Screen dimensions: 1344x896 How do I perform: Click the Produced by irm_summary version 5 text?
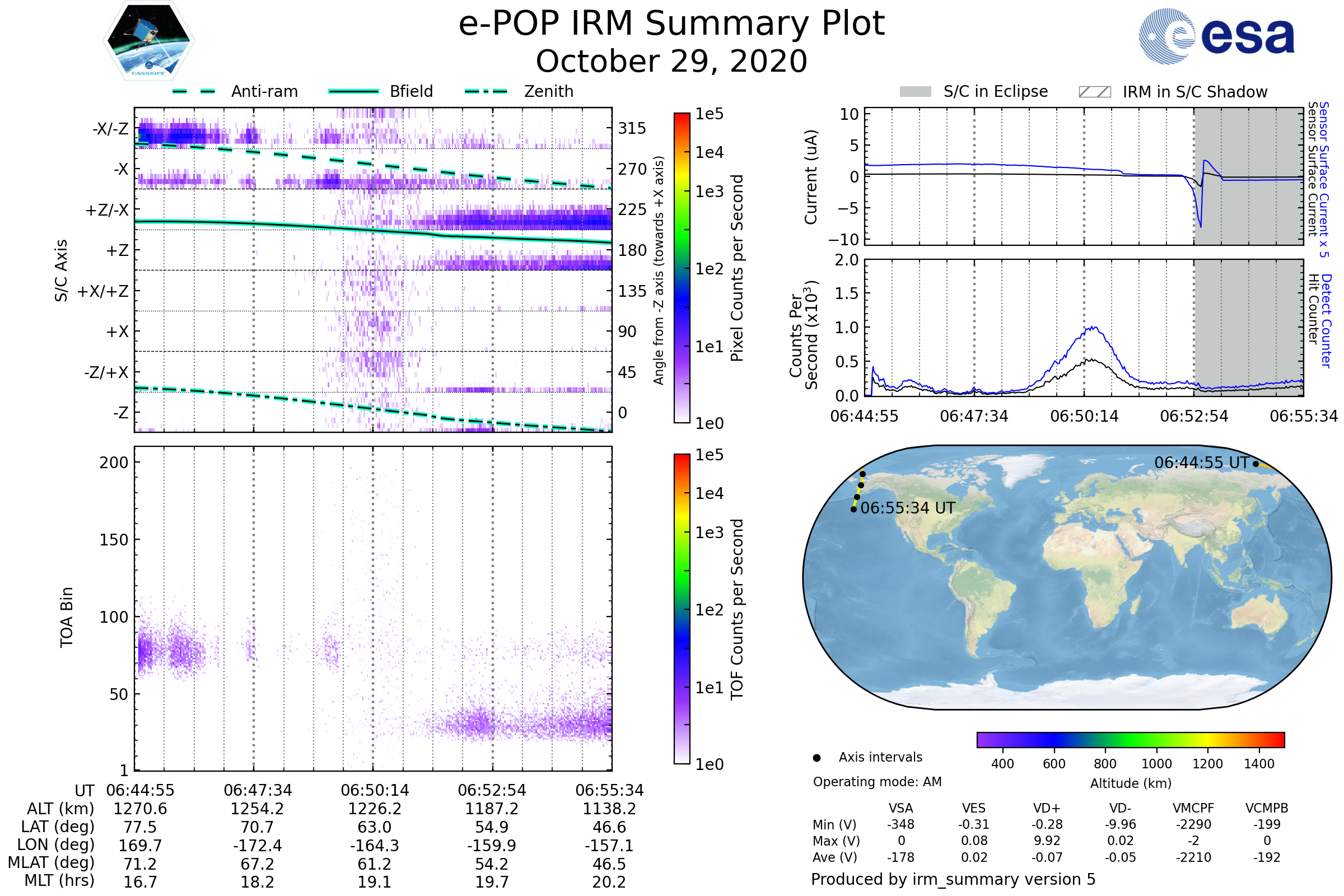(x=953, y=879)
